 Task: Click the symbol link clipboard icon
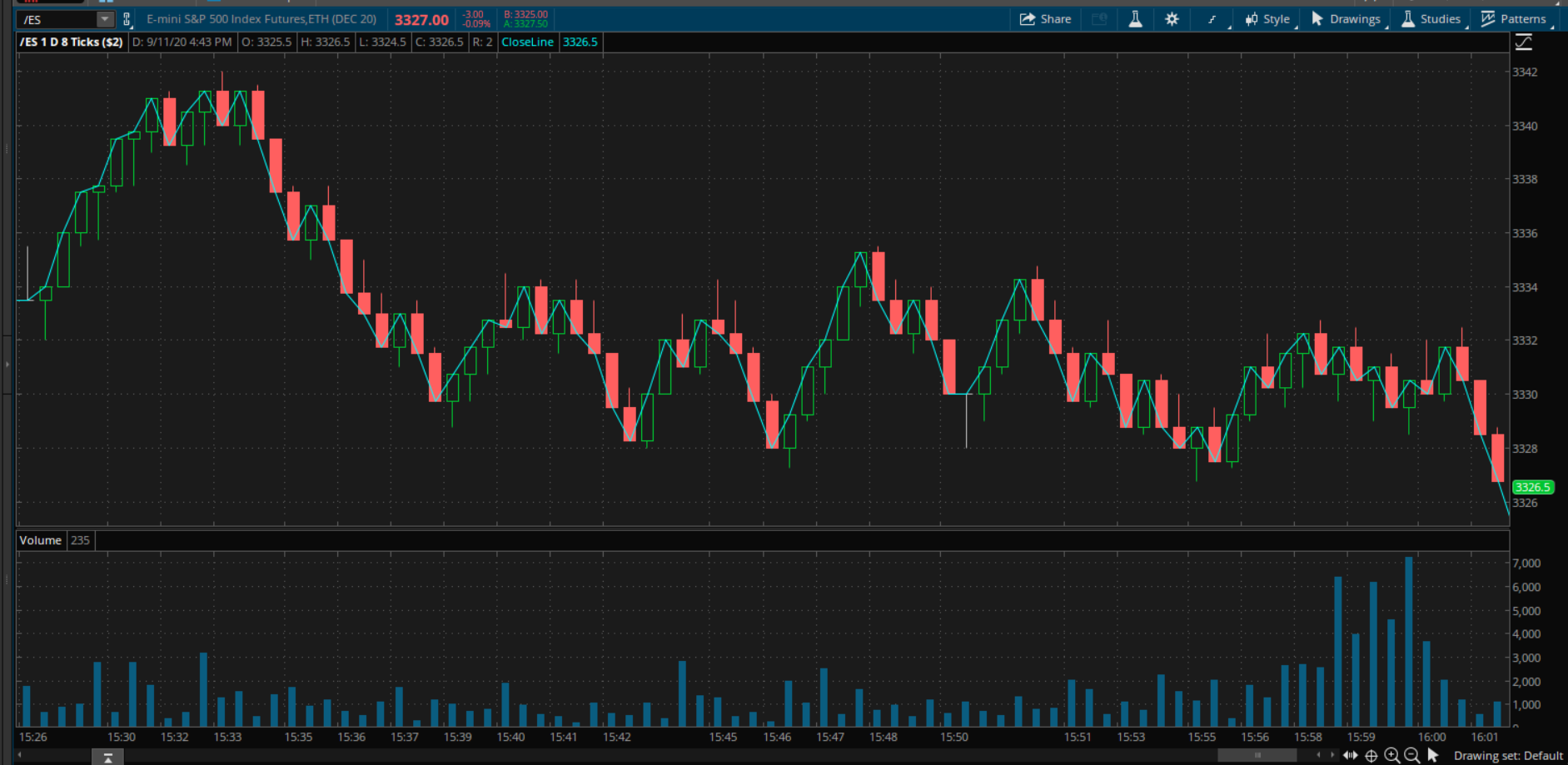coord(127,19)
